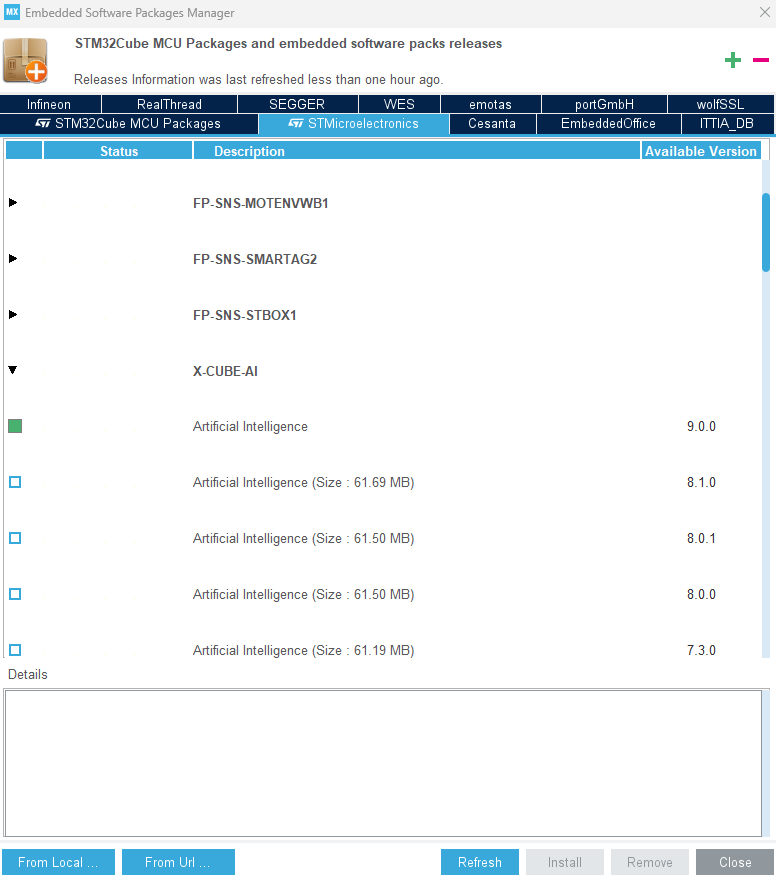Select the emotas tab
The width and height of the screenshot is (776, 879).
click(x=491, y=104)
